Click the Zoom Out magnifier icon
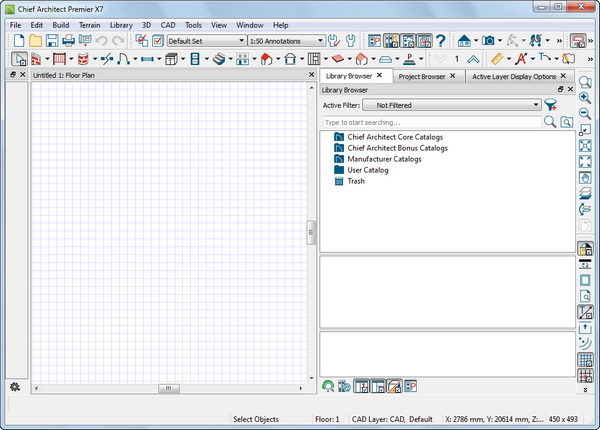 (x=585, y=114)
